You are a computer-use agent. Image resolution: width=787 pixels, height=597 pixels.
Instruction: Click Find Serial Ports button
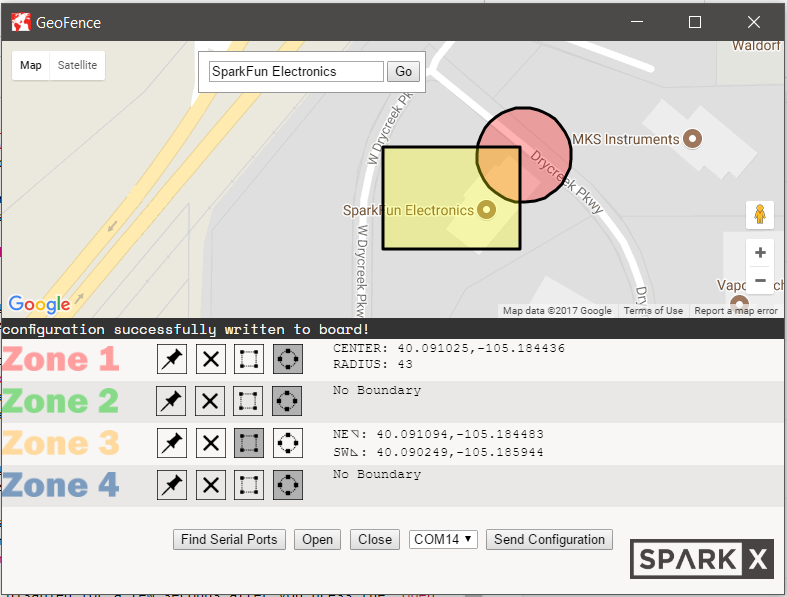229,539
